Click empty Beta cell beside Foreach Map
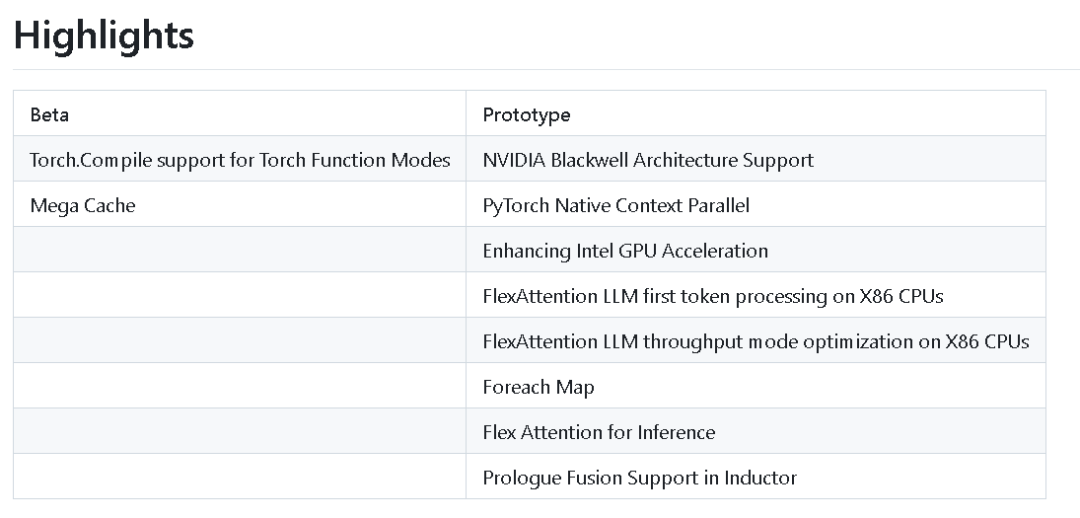This screenshot has width=1080, height=518. (240, 386)
